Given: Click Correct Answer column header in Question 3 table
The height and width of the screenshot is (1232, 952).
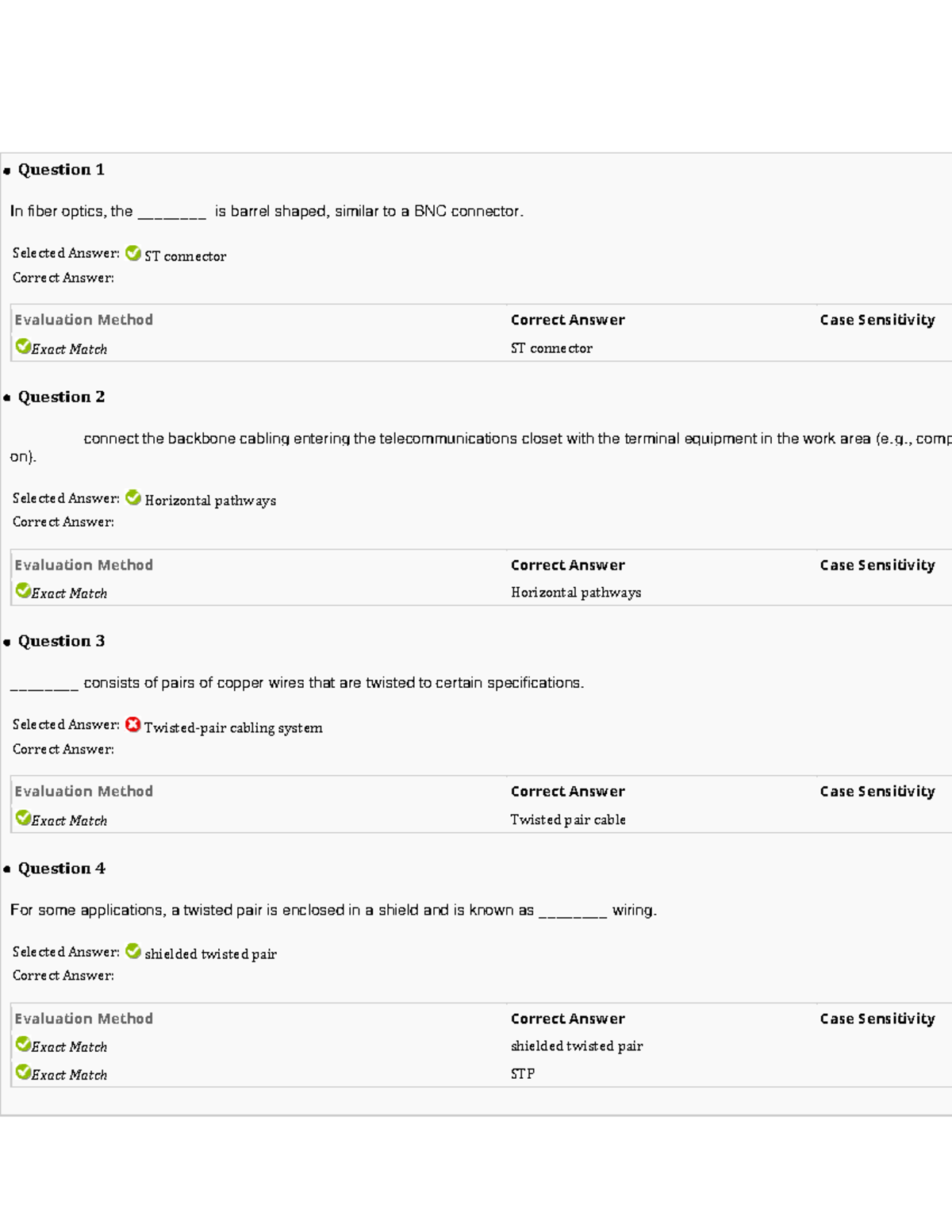Looking at the screenshot, I should pyautogui.click(x=567, y=792).
